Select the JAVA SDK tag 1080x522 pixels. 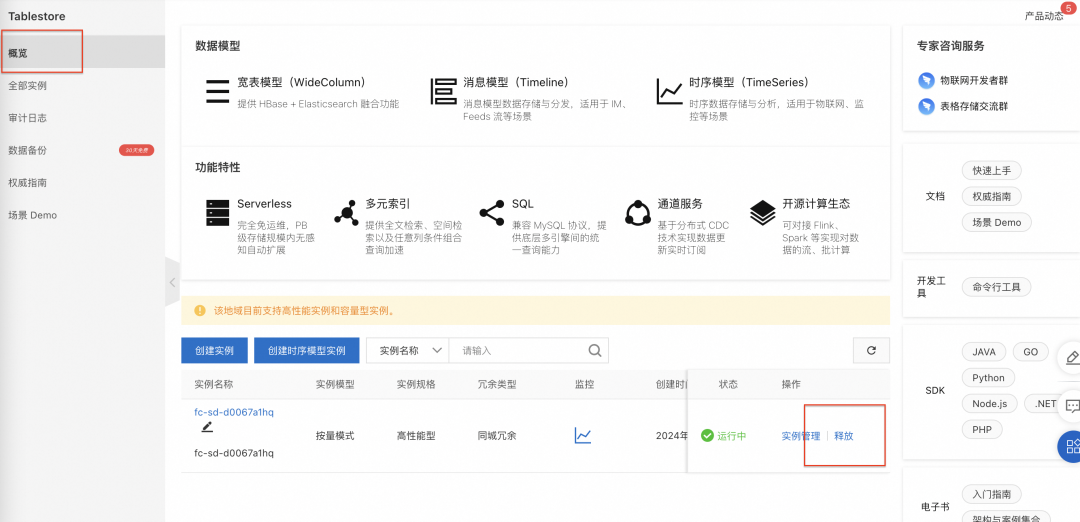click(984, 351)
